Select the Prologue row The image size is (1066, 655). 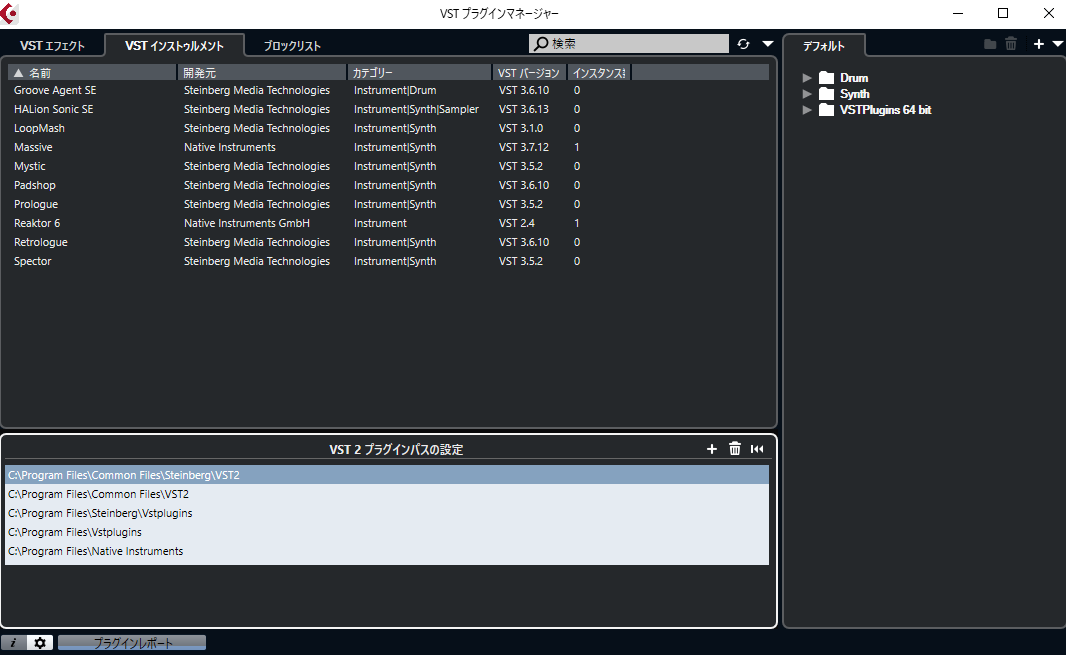[x=388, y=205]
